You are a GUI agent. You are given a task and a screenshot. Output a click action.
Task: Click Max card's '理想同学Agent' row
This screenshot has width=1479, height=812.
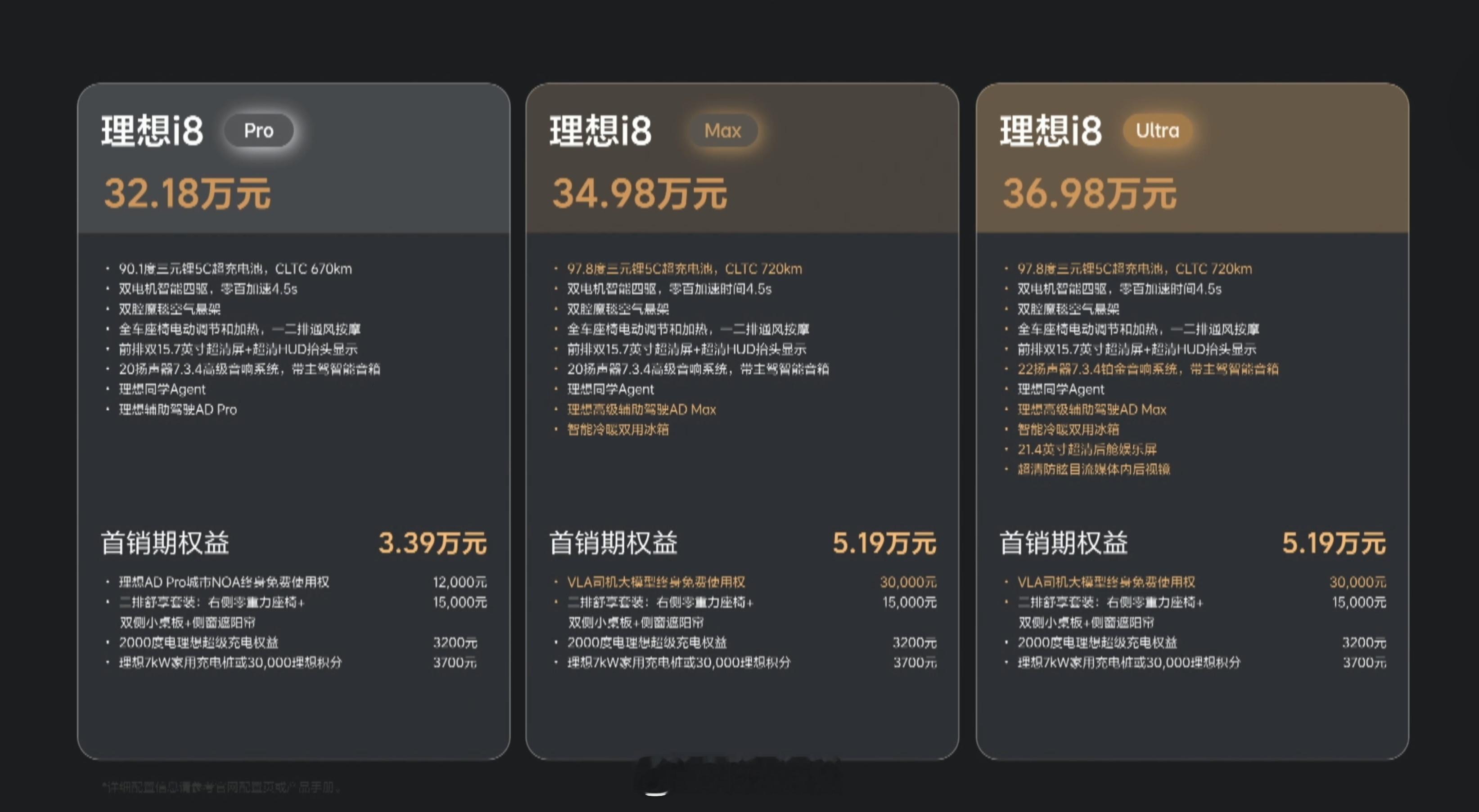coord(610,389)
